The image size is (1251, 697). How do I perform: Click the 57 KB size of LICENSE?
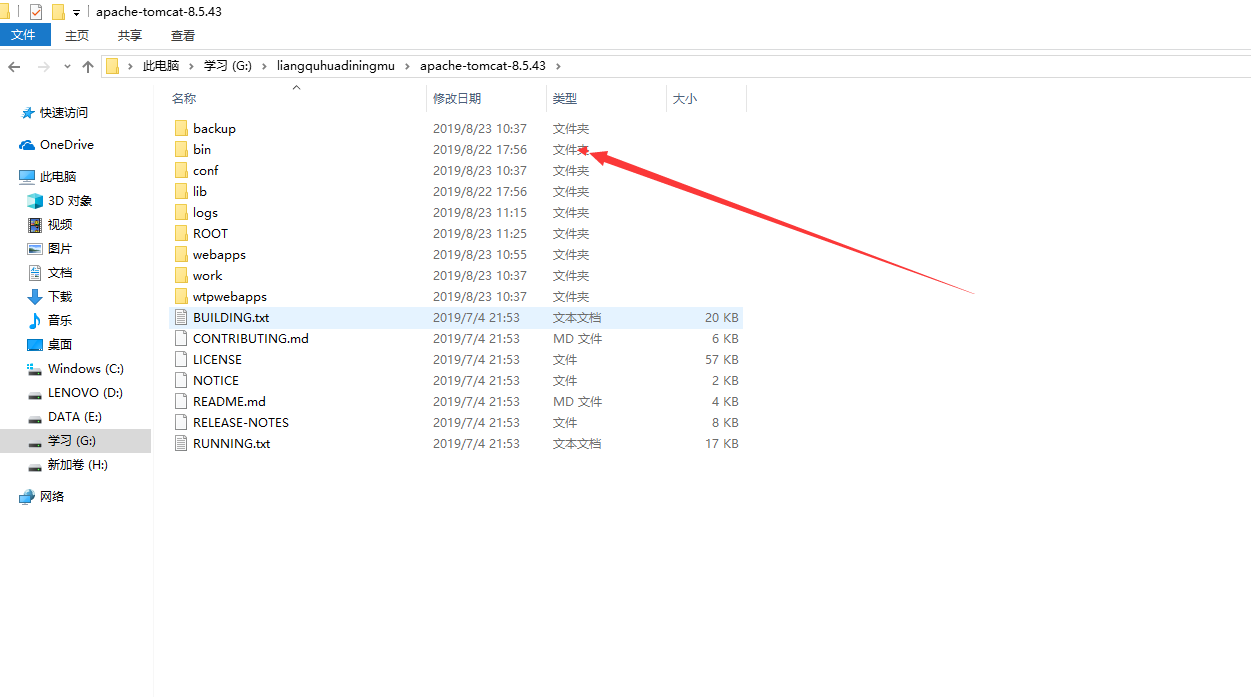pyautogui.click(x=722, y=359)
